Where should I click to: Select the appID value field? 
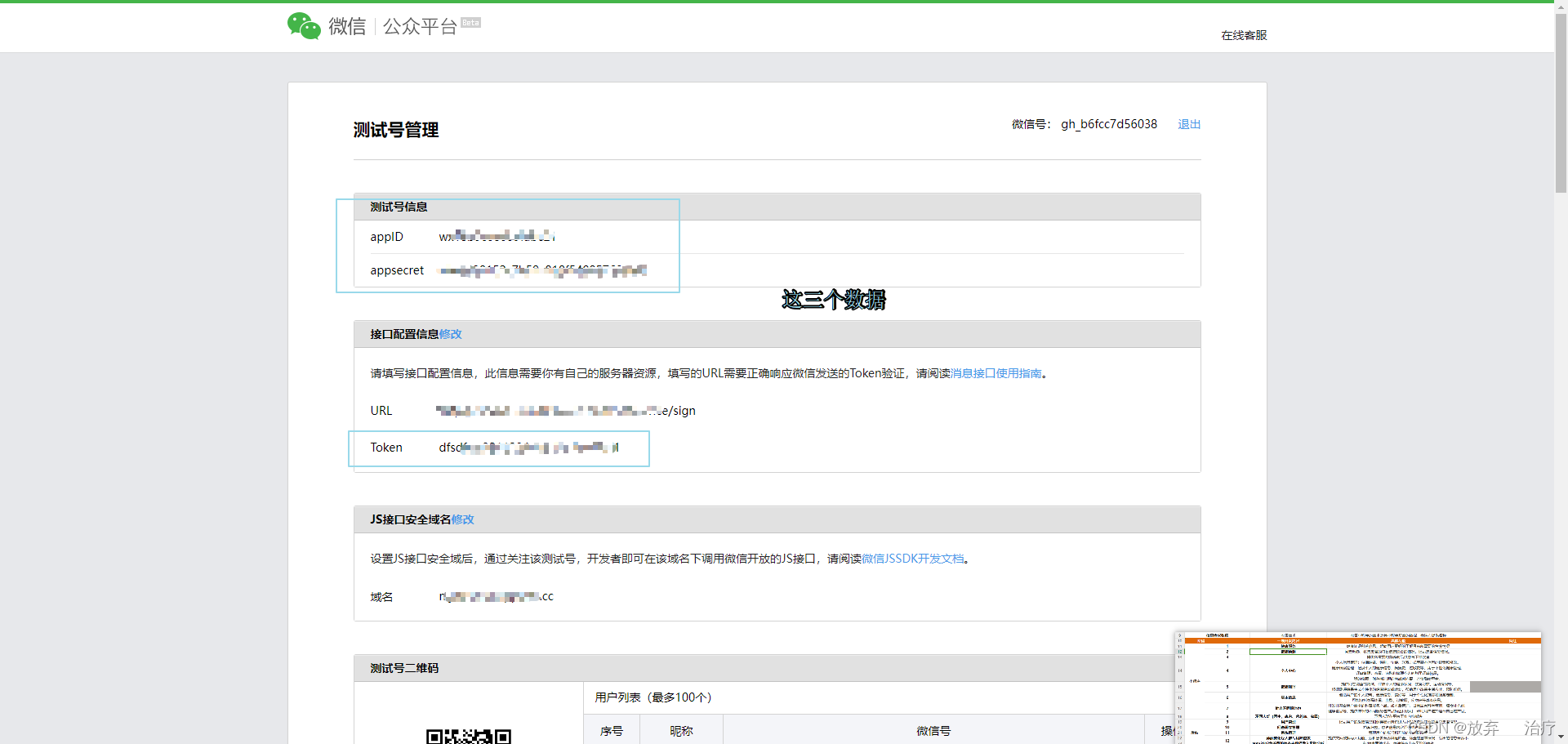pyautogui.click(x=497, y=236)
